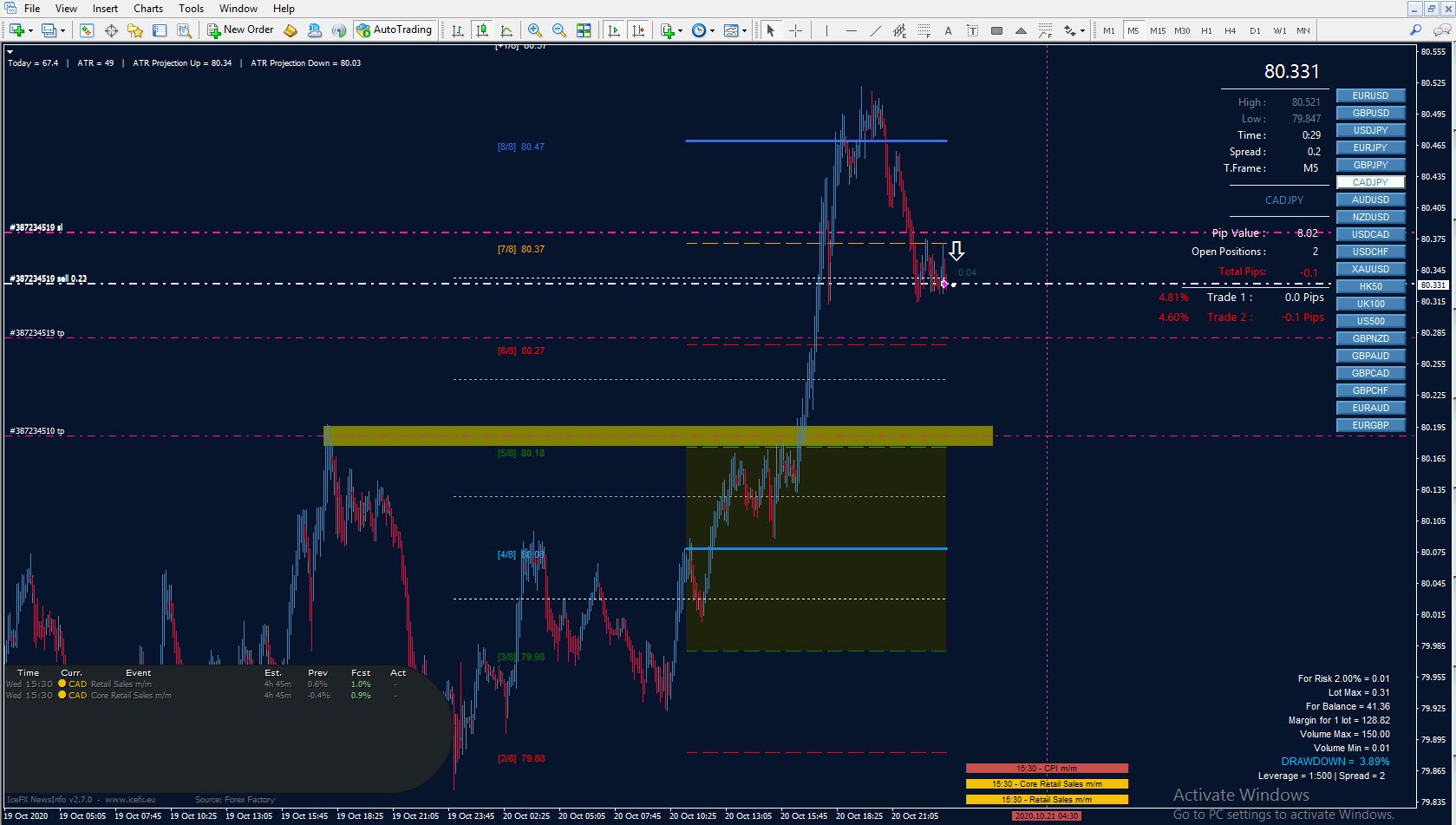Draw a vertical line
This screenshot has height=825, width=1456.
pos(827,30)
